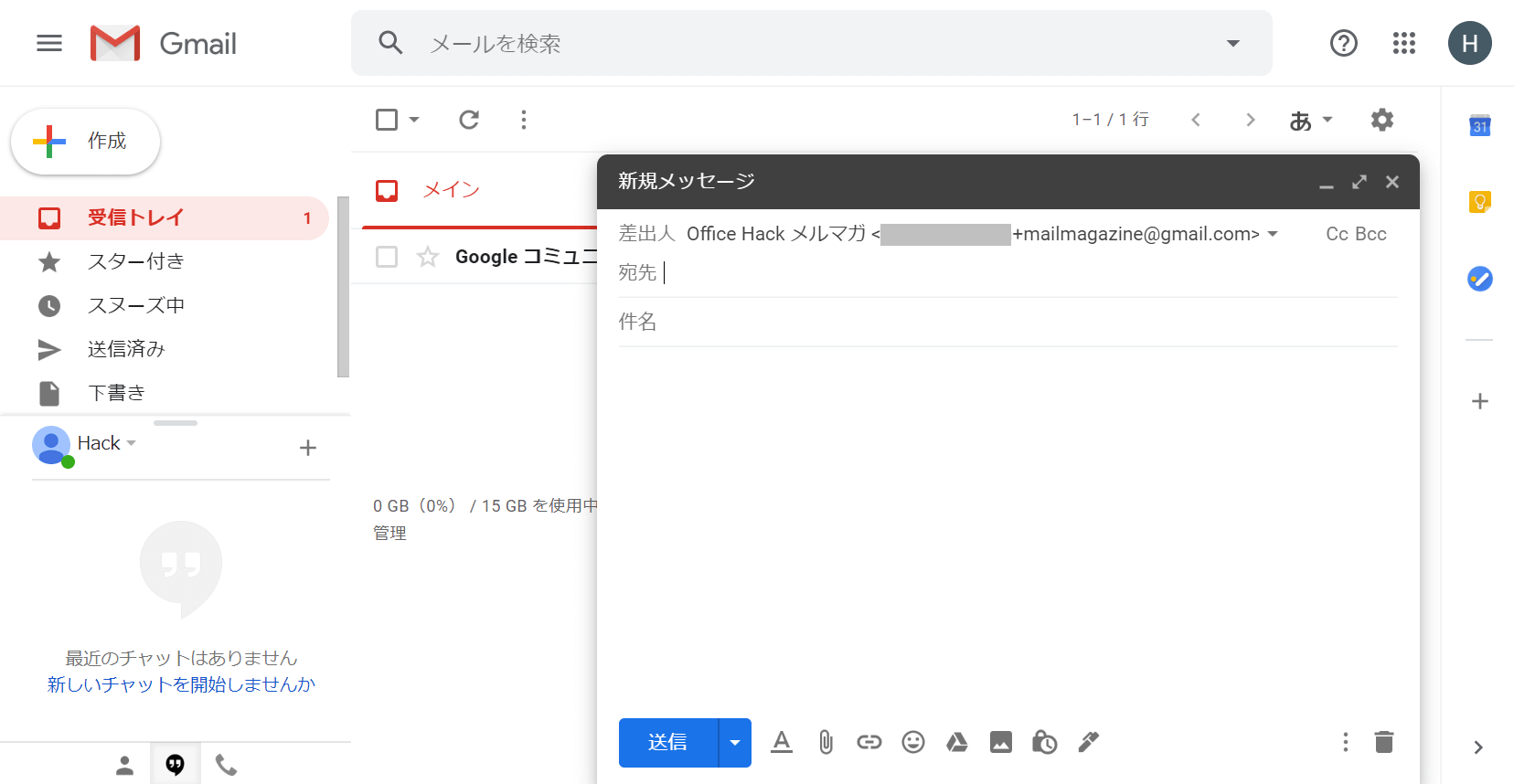Screen dimensions: 1514x784
Task: Click 新しいチャットを開始しませんか link
Action: click(x=181, y=684)
